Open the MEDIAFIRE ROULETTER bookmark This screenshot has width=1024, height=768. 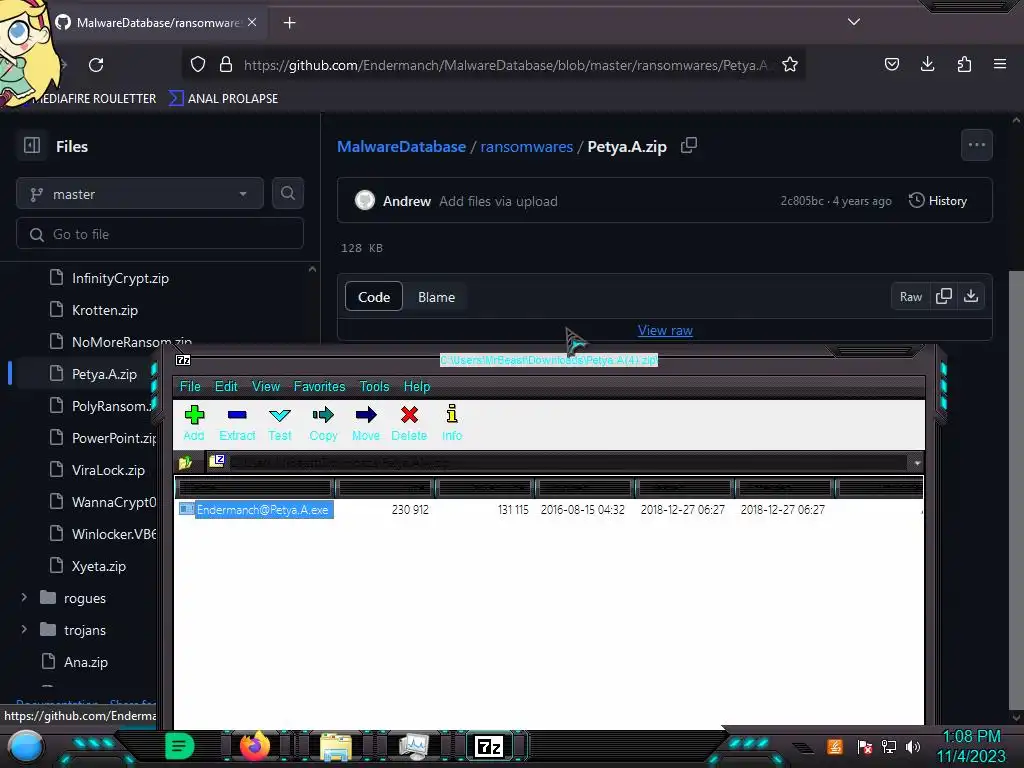tap(93, 99)
